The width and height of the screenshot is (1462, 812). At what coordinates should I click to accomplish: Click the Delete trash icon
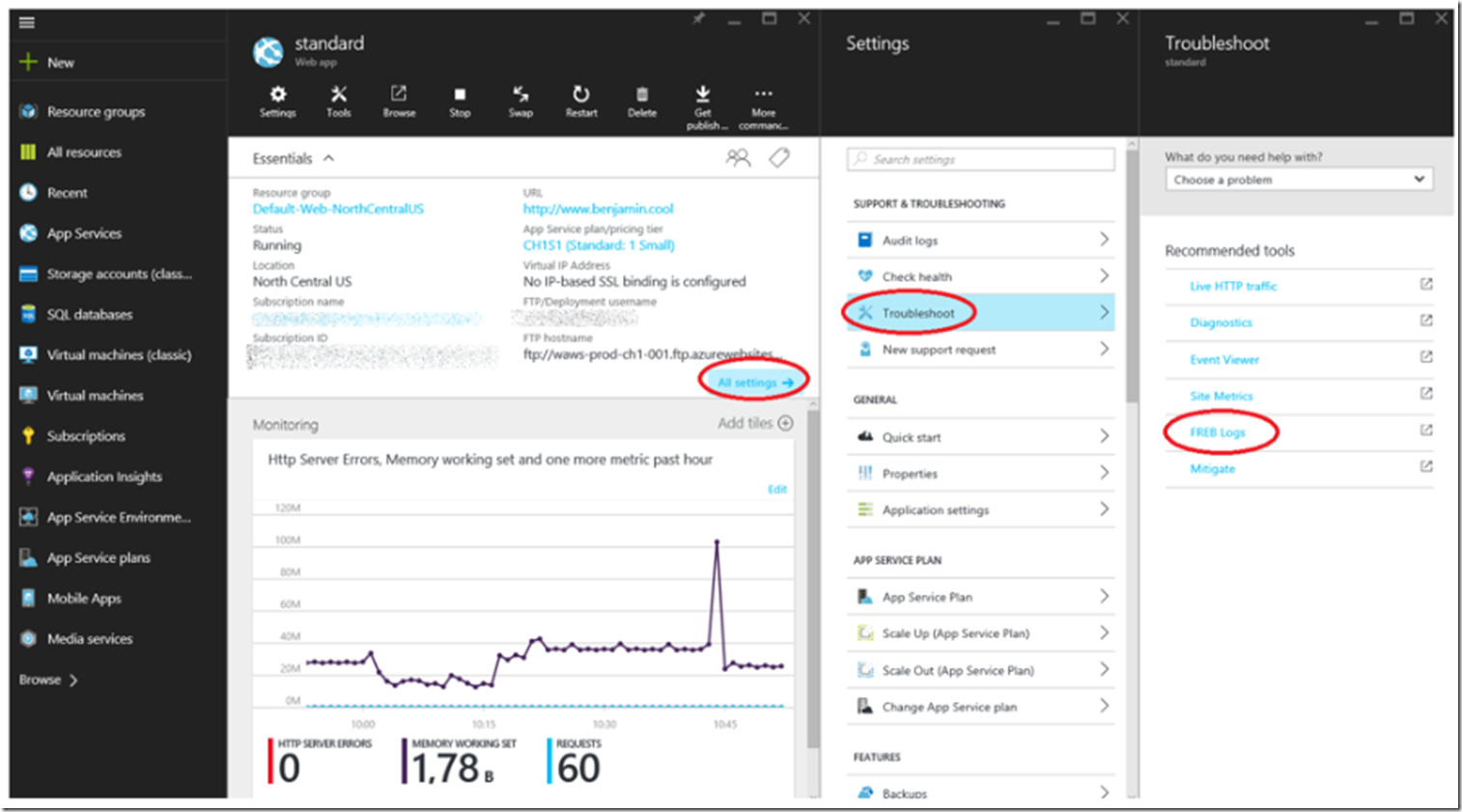(642, 94)
